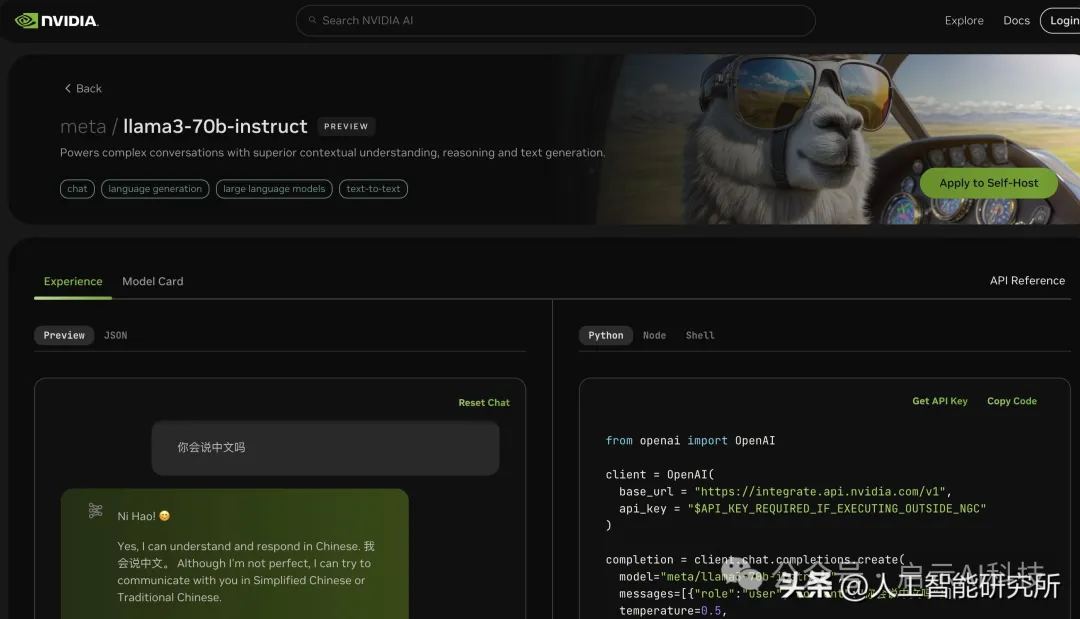Click the user message 你会说中文吗
The height and width of the screenshot is (619, 1080).
click(325, 448)
